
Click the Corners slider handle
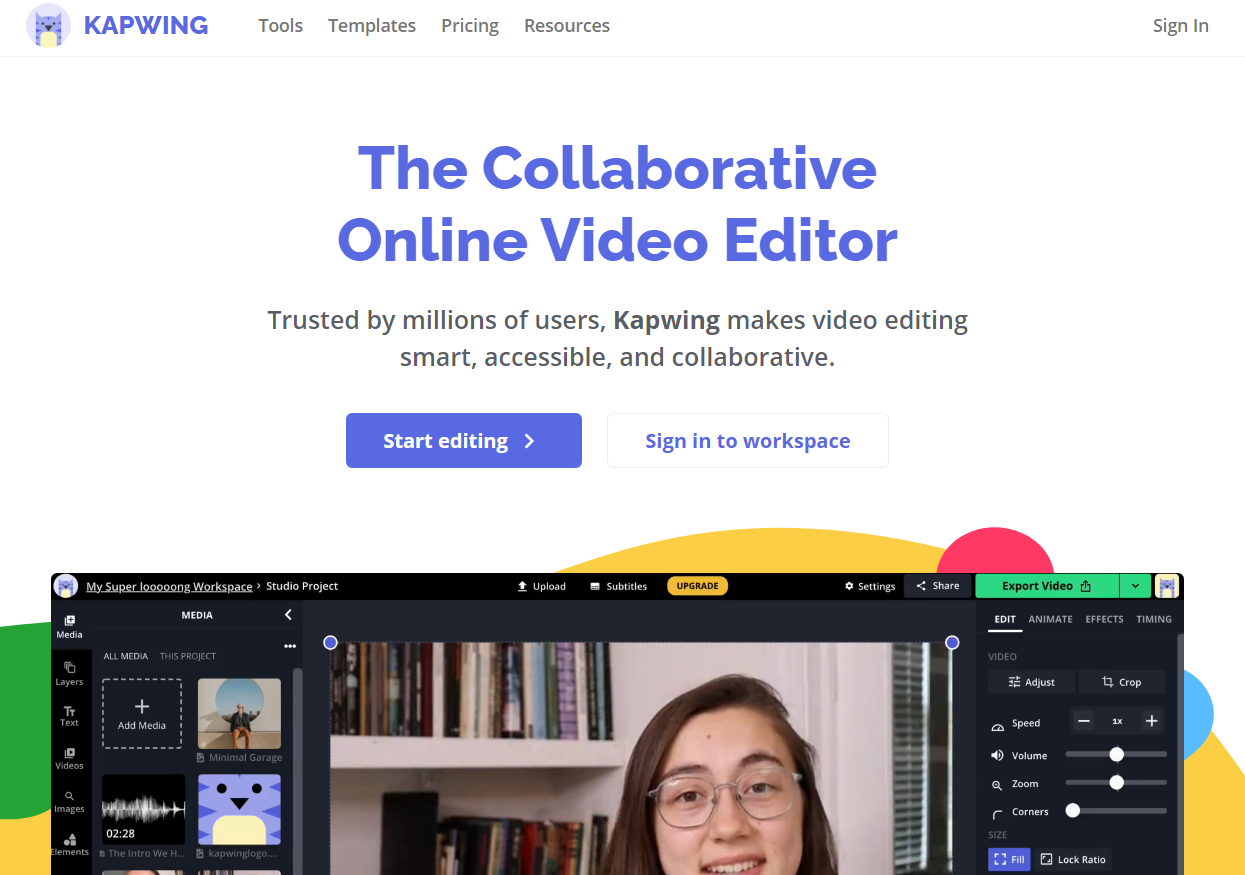pyautogui.click(x=1073, y=811)
